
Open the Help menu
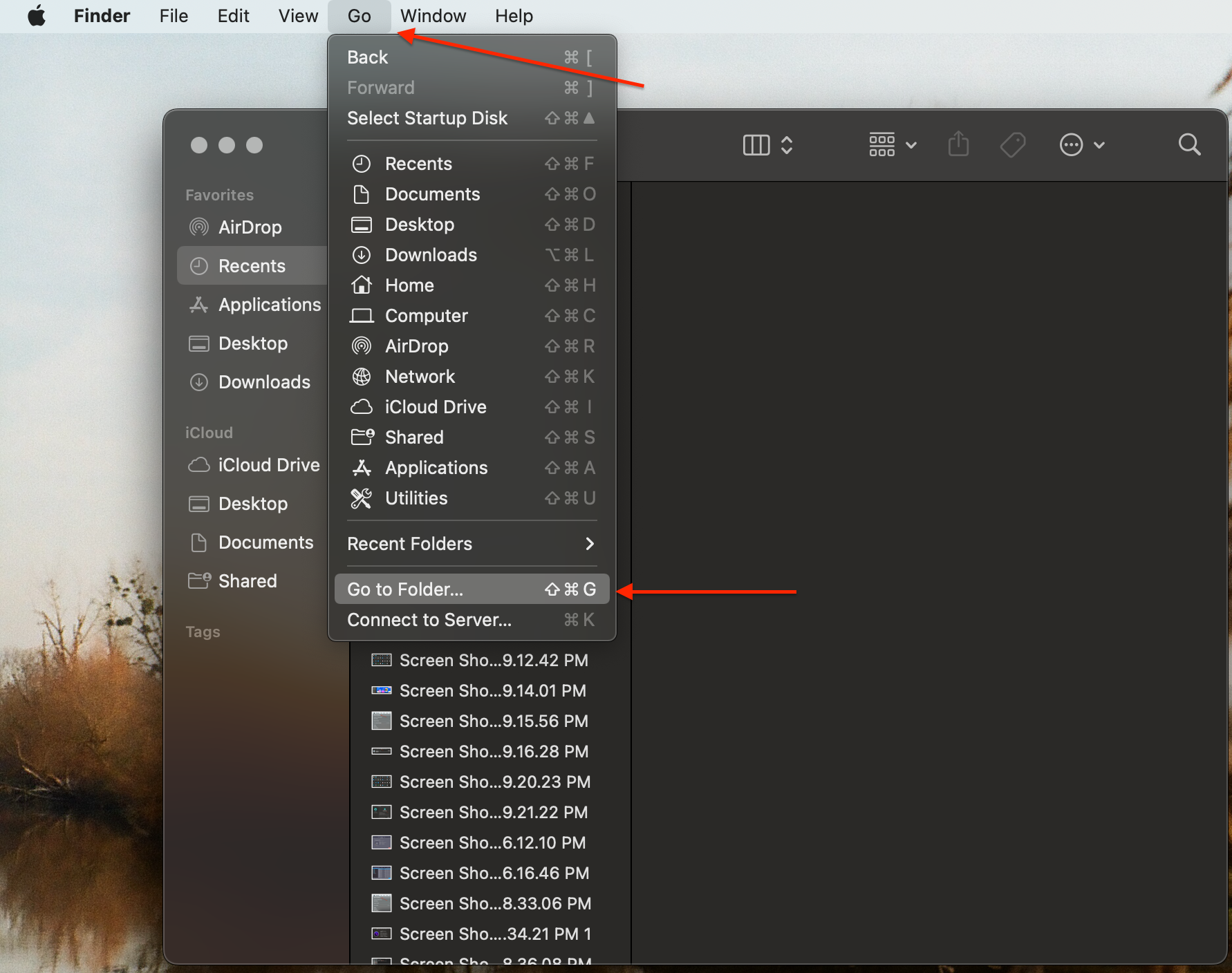click(514, 16)
